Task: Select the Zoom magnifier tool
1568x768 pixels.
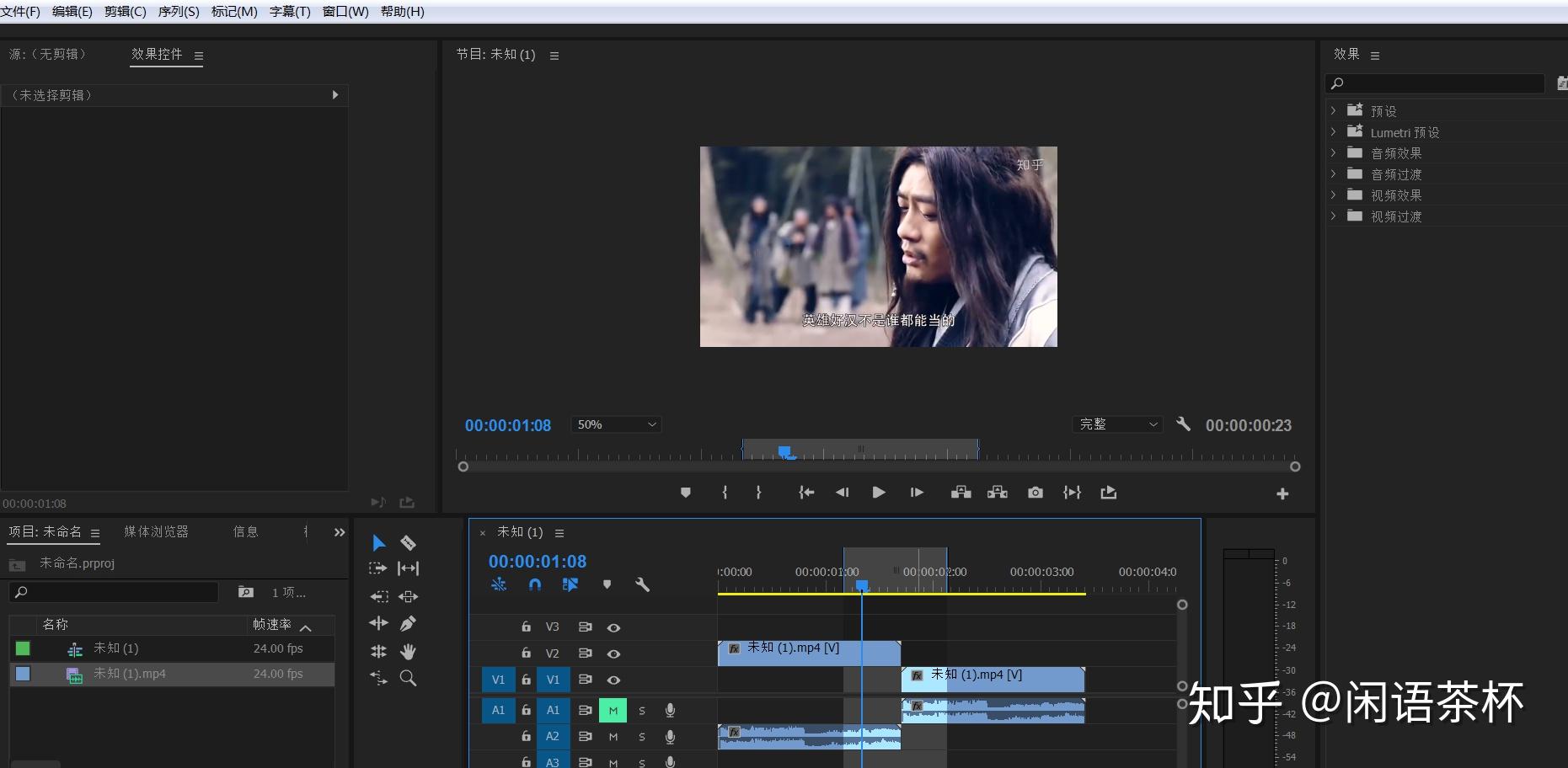Action: 409,678
